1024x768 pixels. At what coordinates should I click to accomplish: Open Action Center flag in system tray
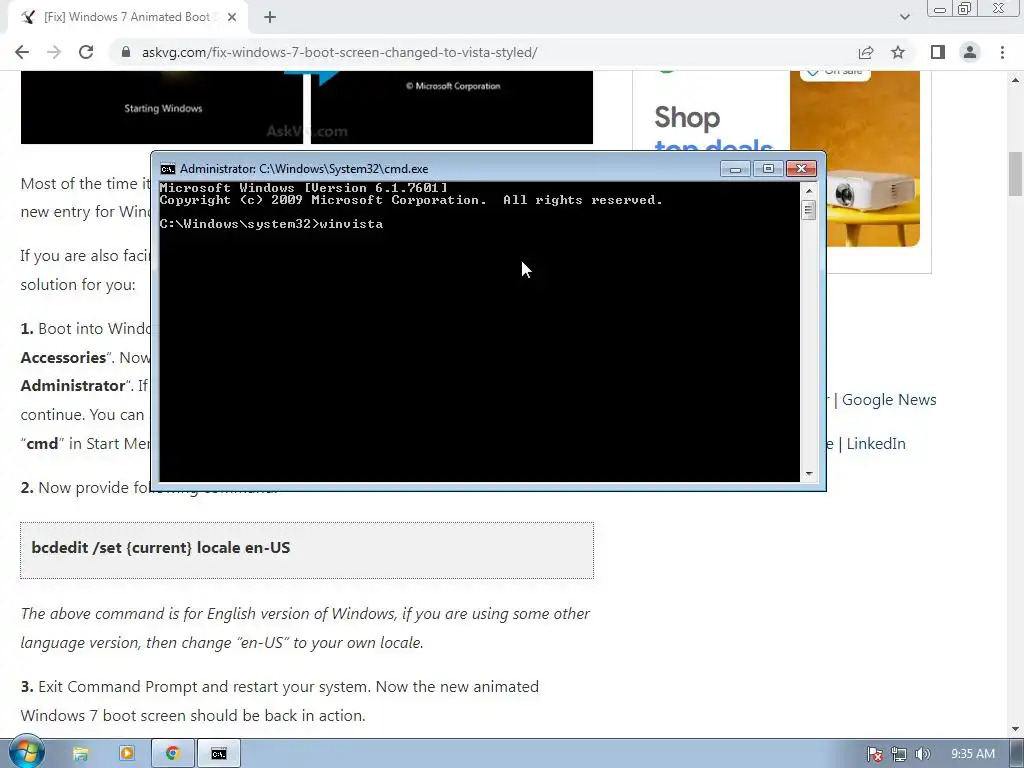click(874, 754)
